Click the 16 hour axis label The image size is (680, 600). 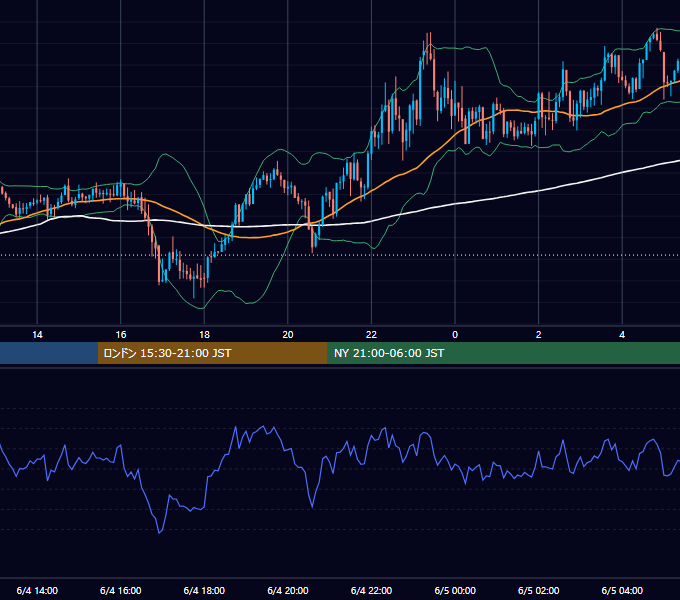click(121, 335)
